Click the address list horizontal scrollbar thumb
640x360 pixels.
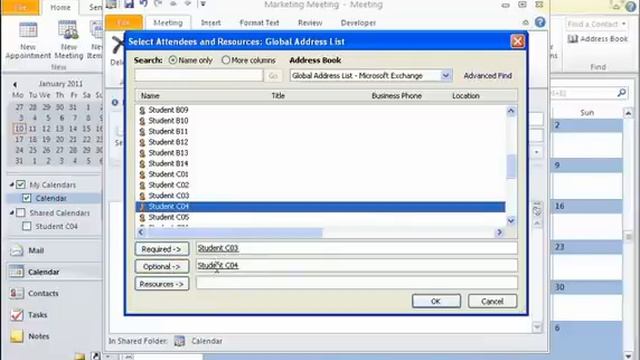(x=235, y=232)
